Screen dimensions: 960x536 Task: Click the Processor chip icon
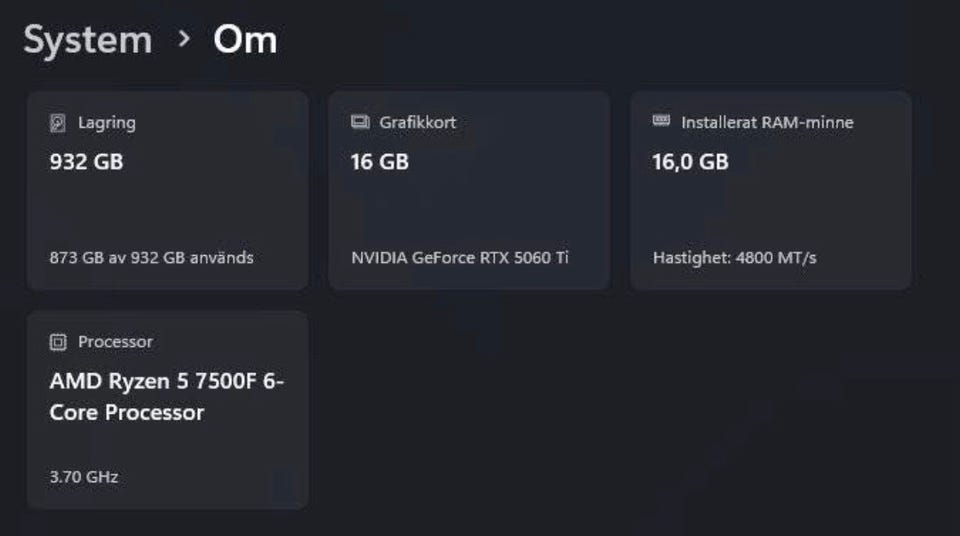pos(58,342)
